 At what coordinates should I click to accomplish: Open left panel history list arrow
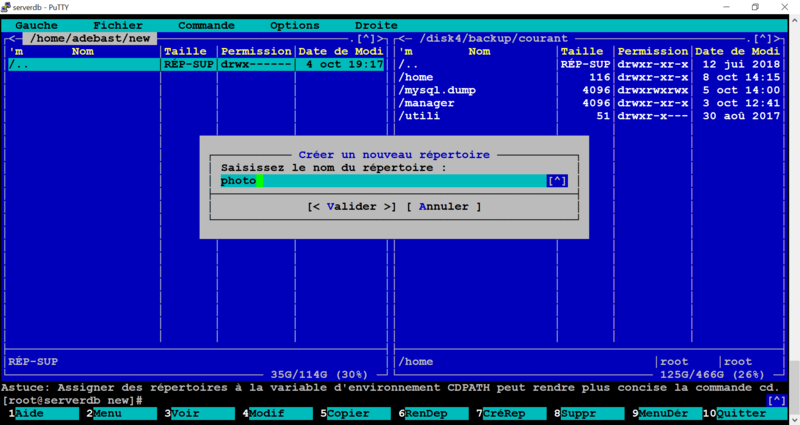[x=366, y=38]
